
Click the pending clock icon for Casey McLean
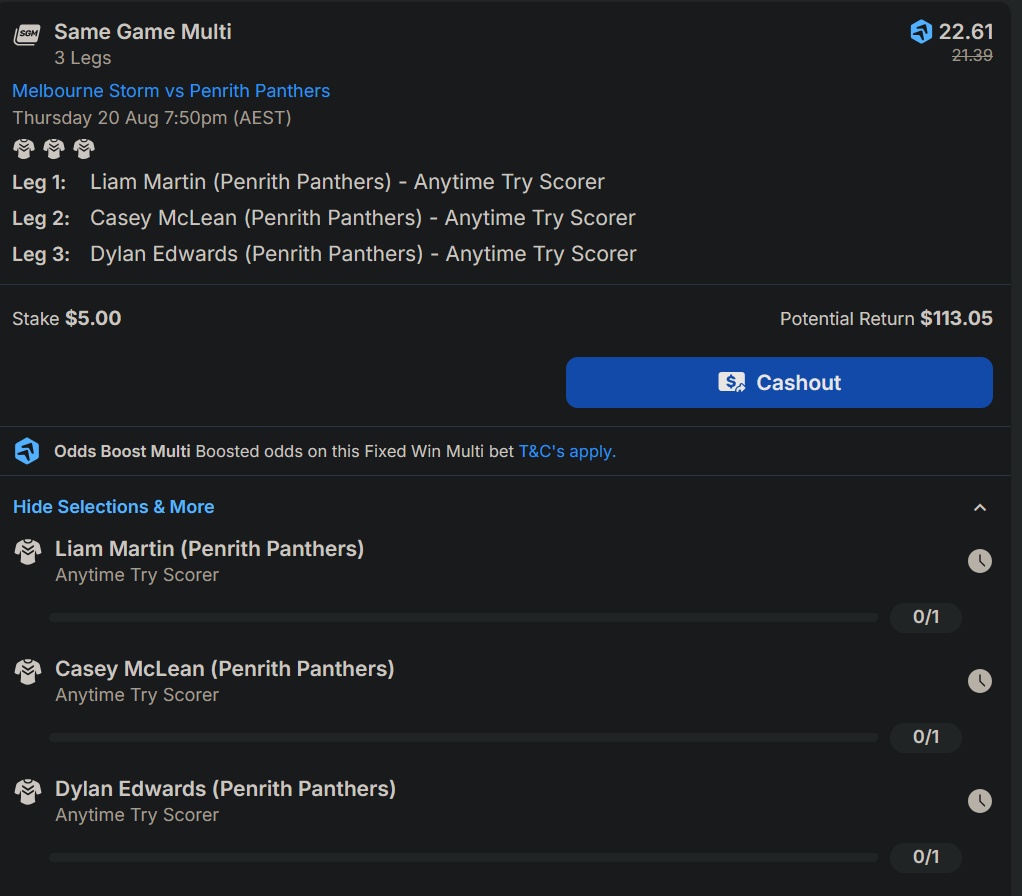[979, 681]
